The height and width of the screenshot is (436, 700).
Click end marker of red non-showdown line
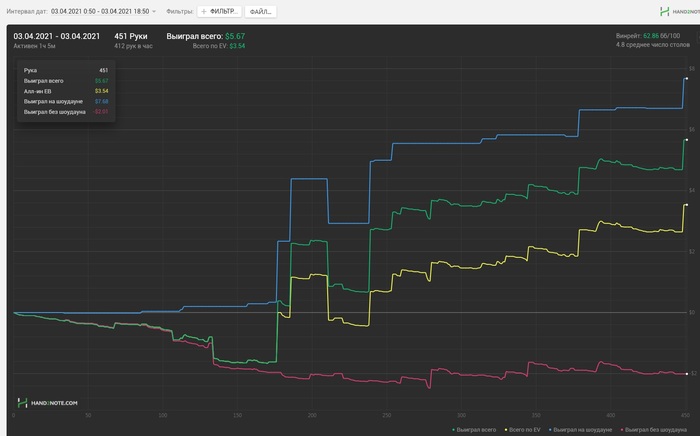point(687,374)
